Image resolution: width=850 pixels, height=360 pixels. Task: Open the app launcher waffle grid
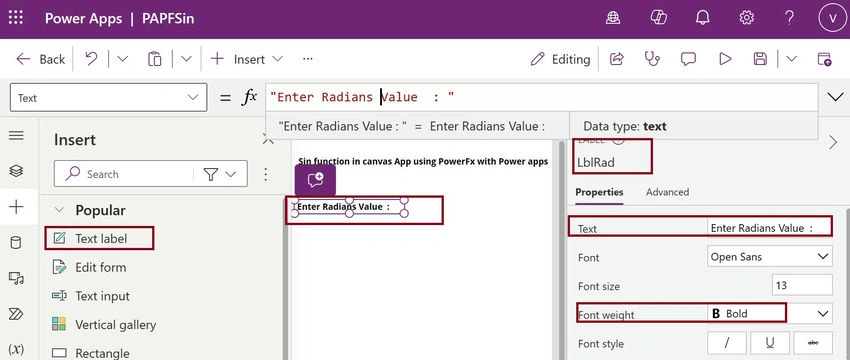point(16,18)
